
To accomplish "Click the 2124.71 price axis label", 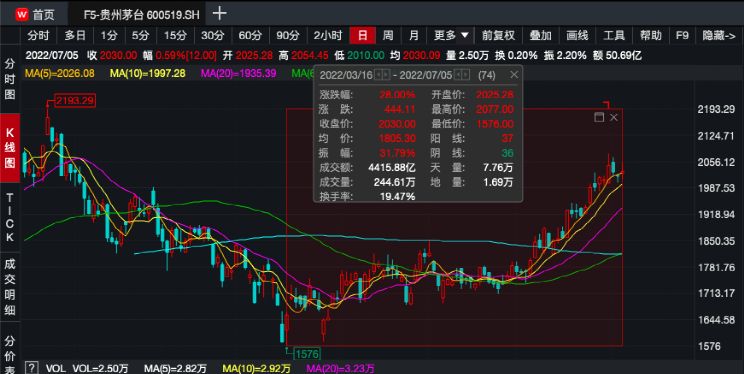I will tap(716, 137).
